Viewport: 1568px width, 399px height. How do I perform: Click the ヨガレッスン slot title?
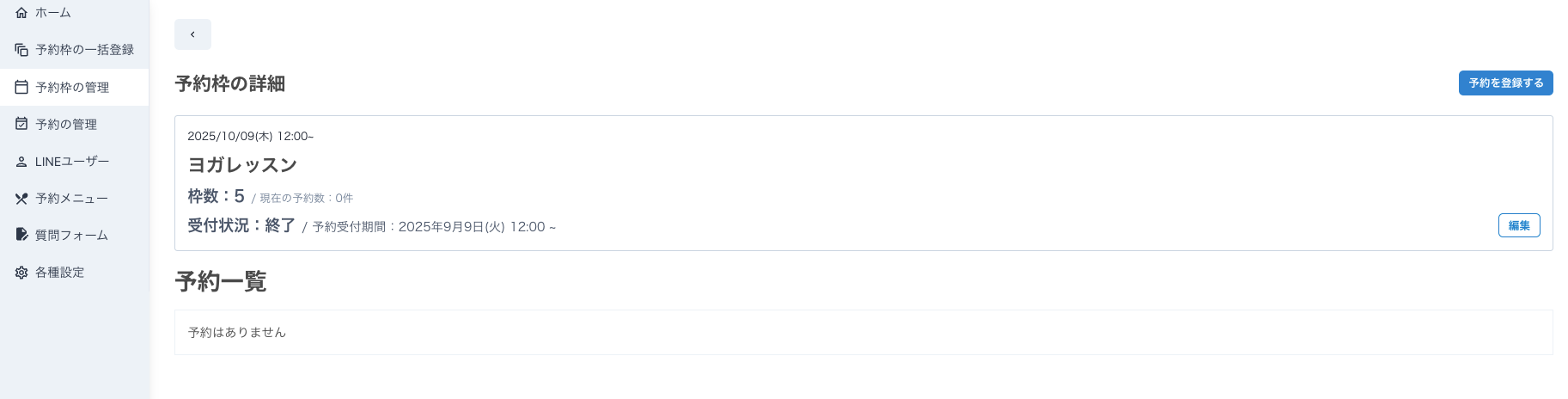[242, 165]
